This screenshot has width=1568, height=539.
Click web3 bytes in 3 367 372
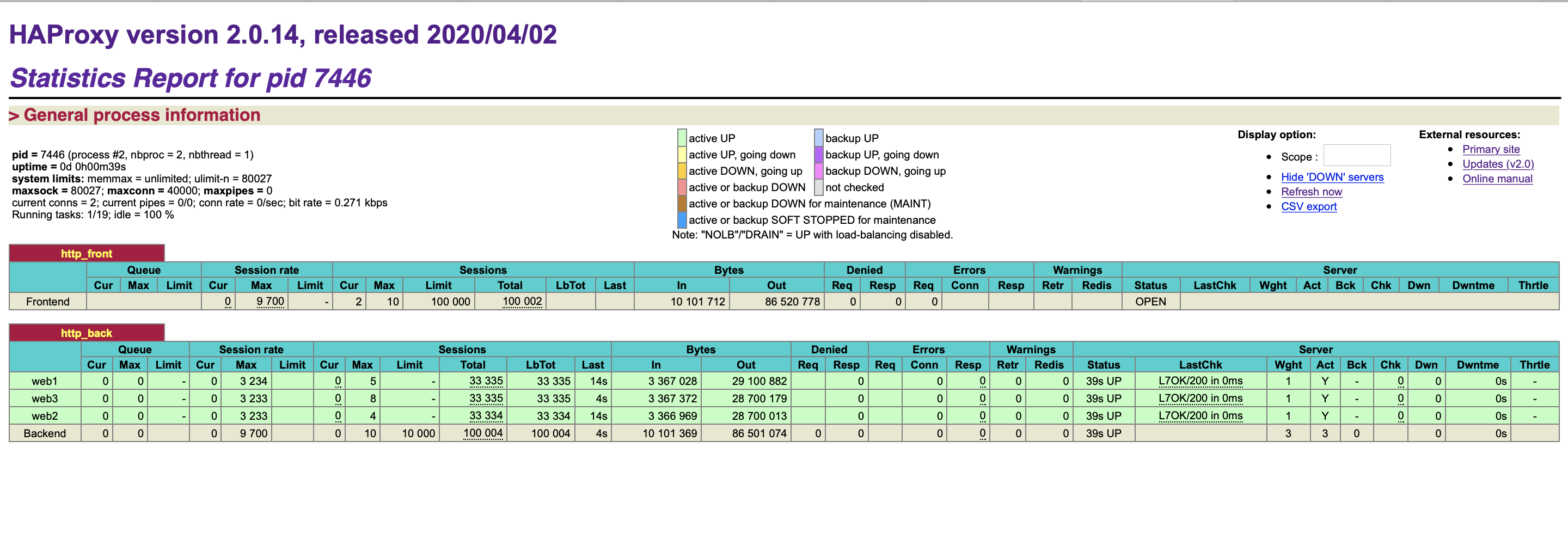click(672, 399)
